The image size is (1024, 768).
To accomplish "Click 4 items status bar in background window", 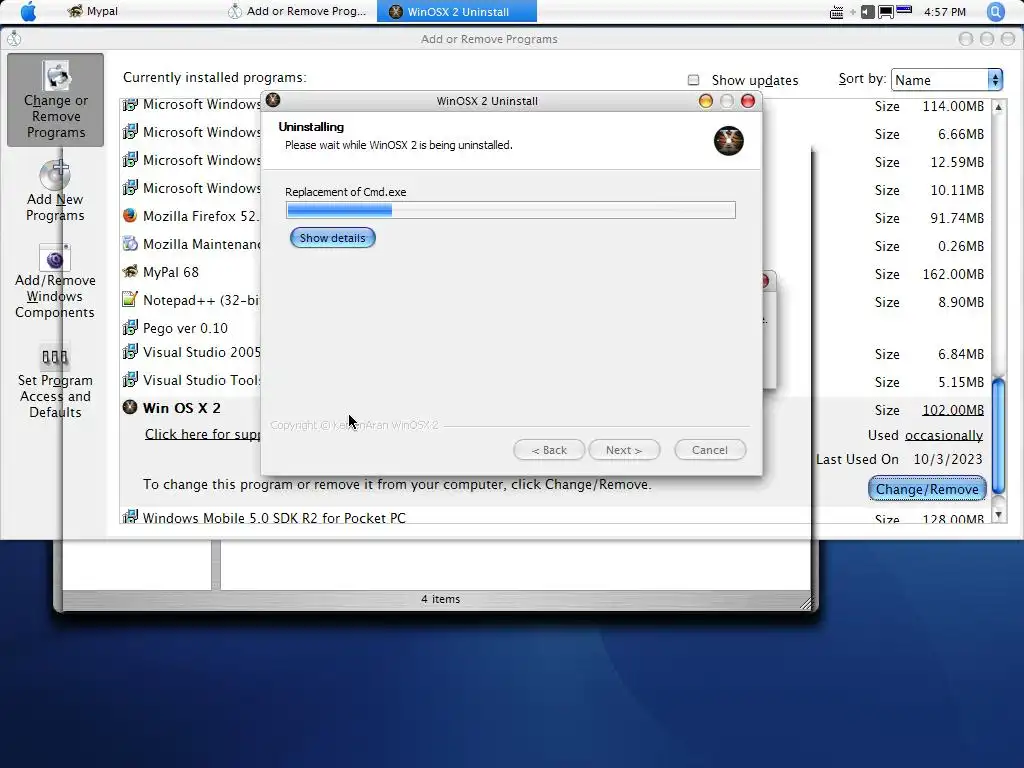I will 440,599.
